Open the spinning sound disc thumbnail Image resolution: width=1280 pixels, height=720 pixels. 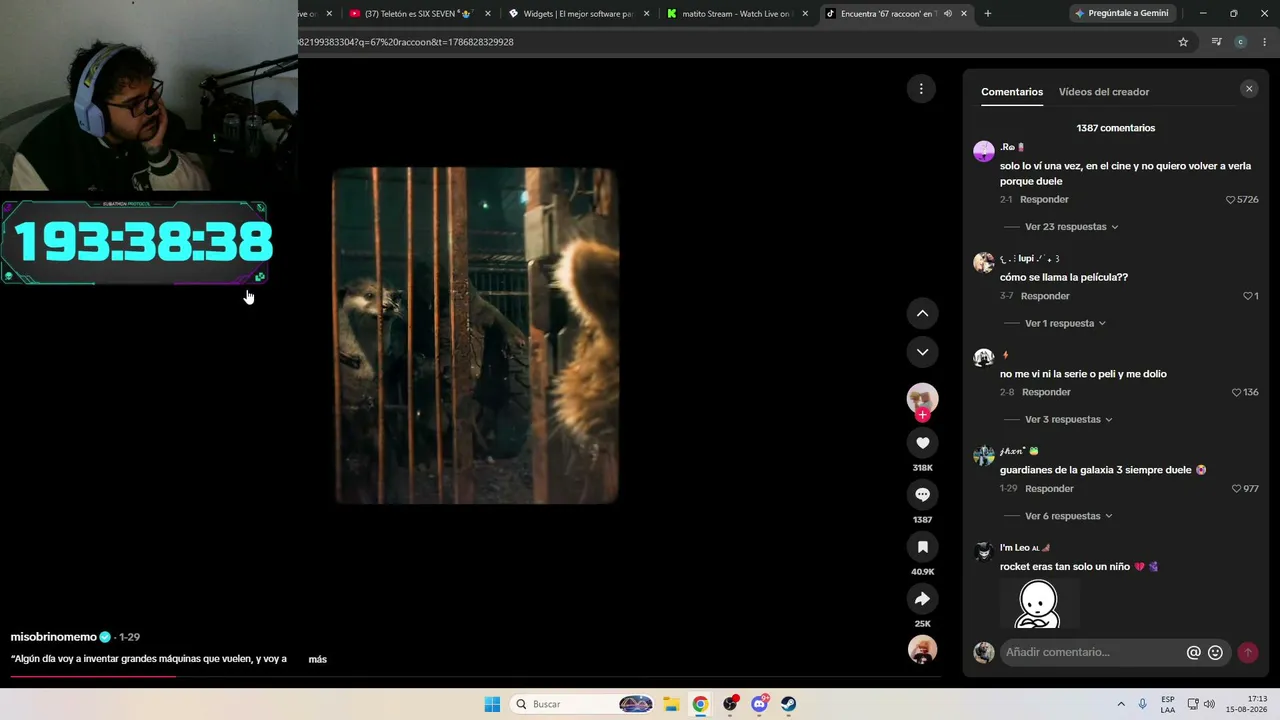click(x=922, y=650)
